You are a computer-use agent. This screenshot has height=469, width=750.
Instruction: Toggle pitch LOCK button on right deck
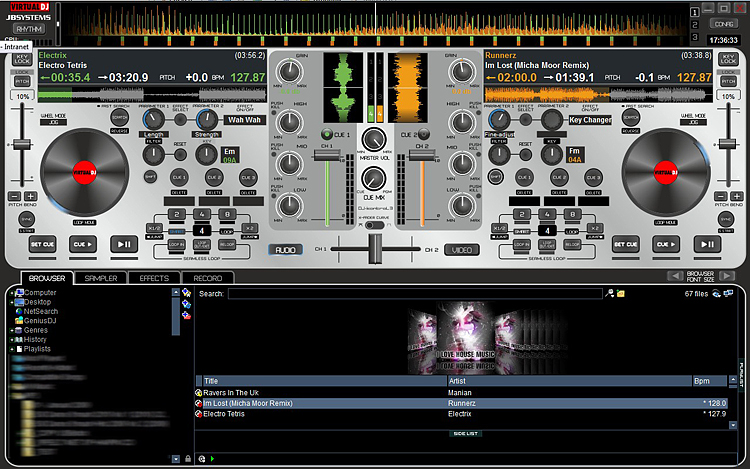click(x=728, y=81)
